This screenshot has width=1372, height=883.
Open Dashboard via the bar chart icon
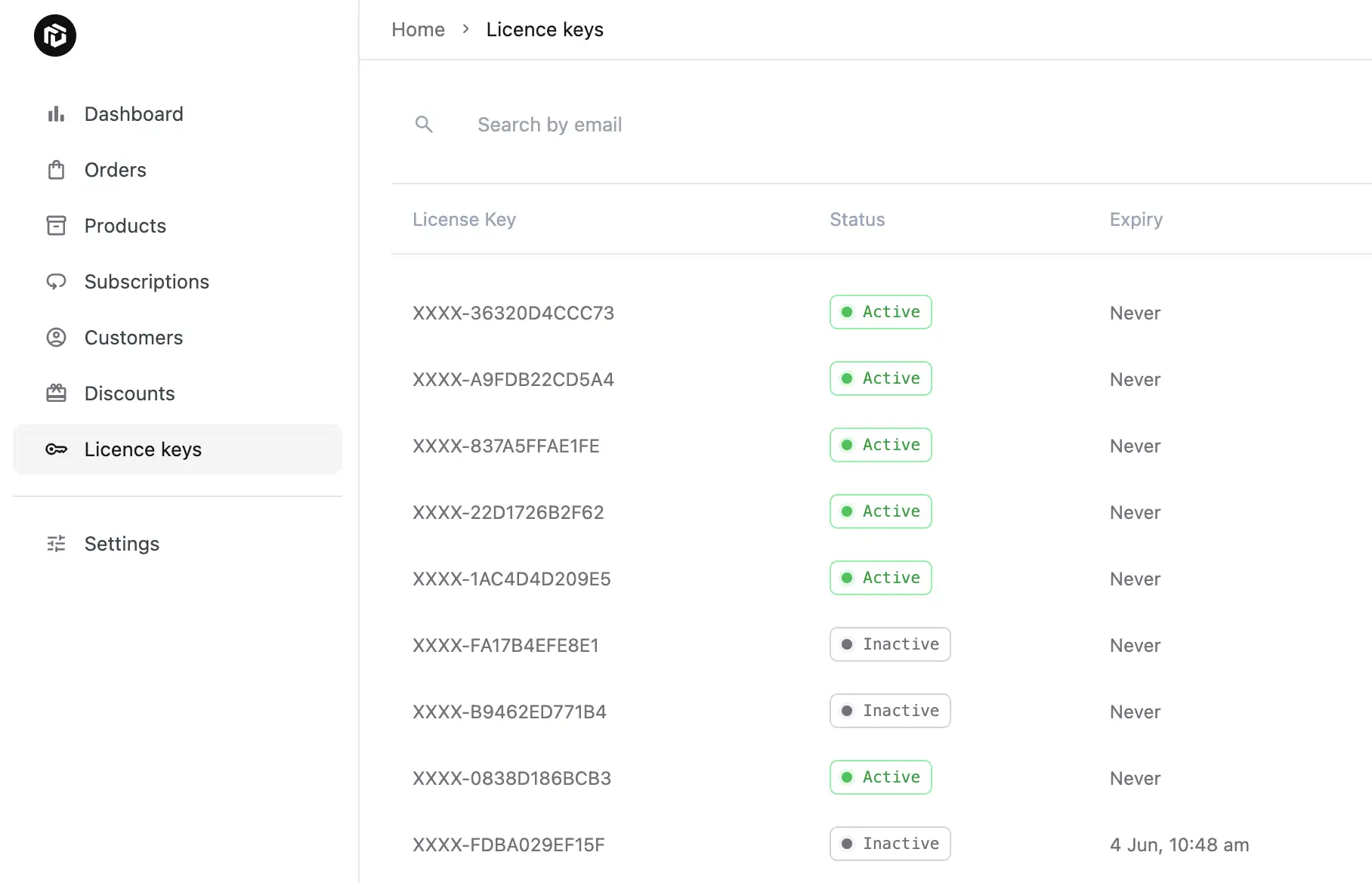coord(55,113)
